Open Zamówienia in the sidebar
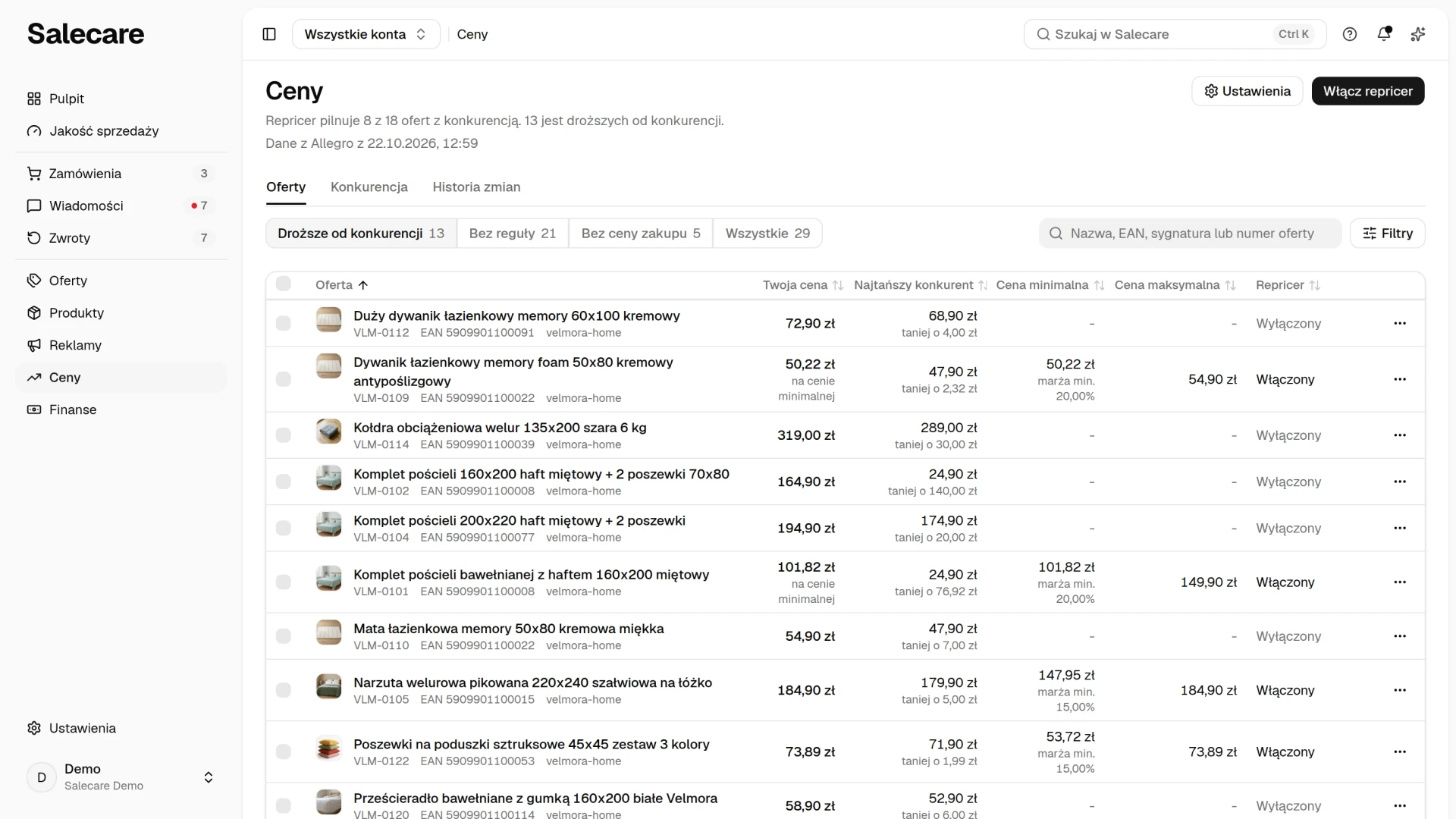This screenshot has height=819, width=1456. (x=121, y=174)
